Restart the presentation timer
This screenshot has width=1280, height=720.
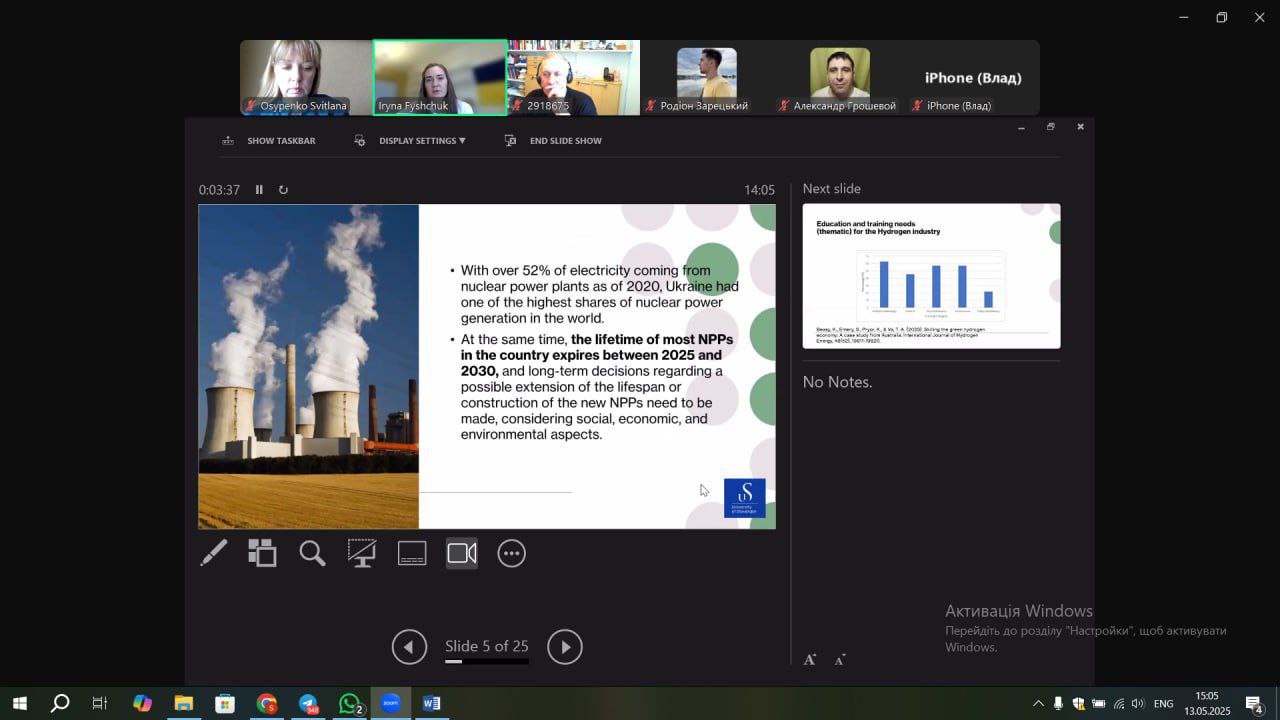[283, 190]
